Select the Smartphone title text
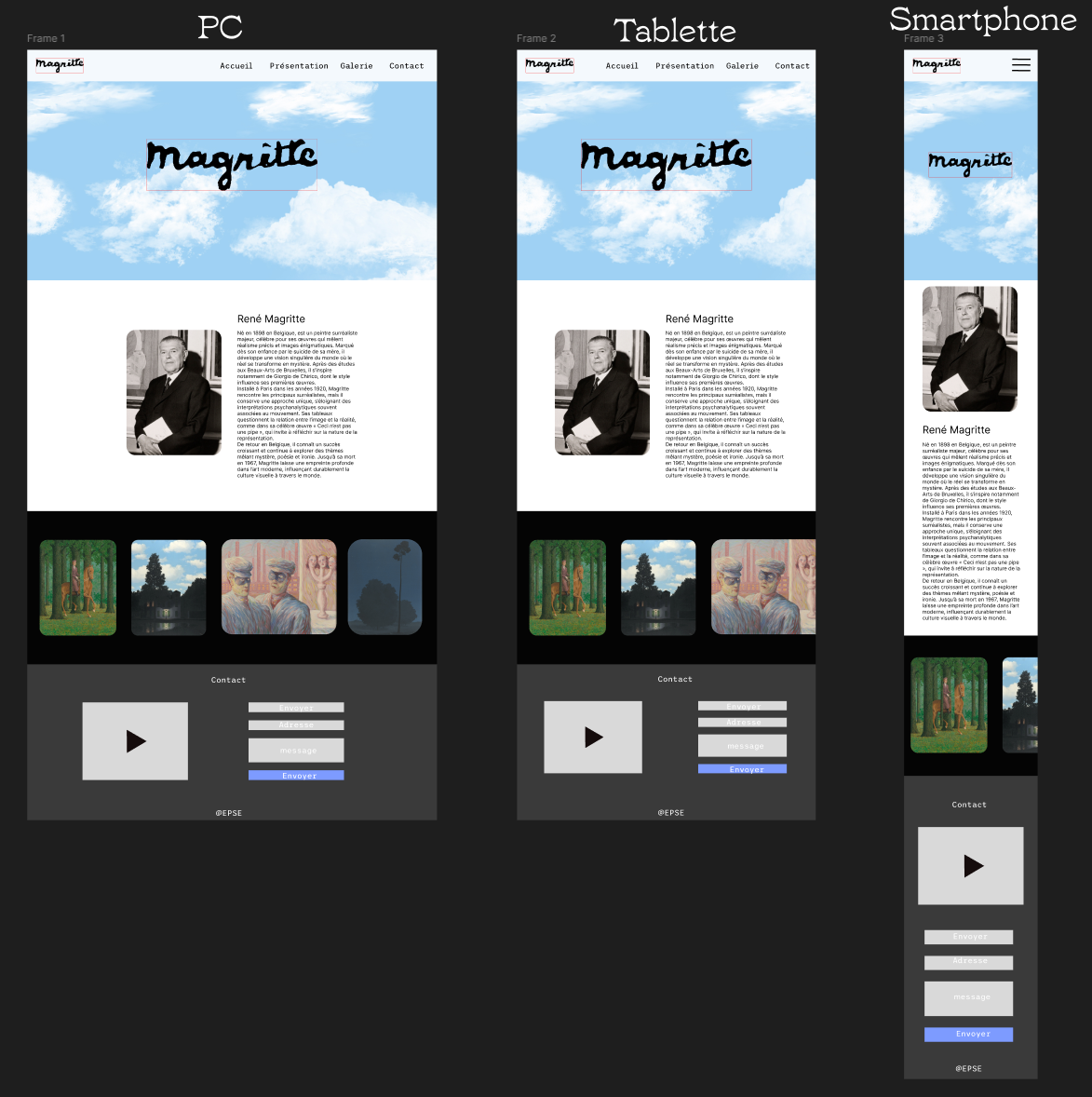Viewport: 1092px width, 1097px height. tap(983, 19)
